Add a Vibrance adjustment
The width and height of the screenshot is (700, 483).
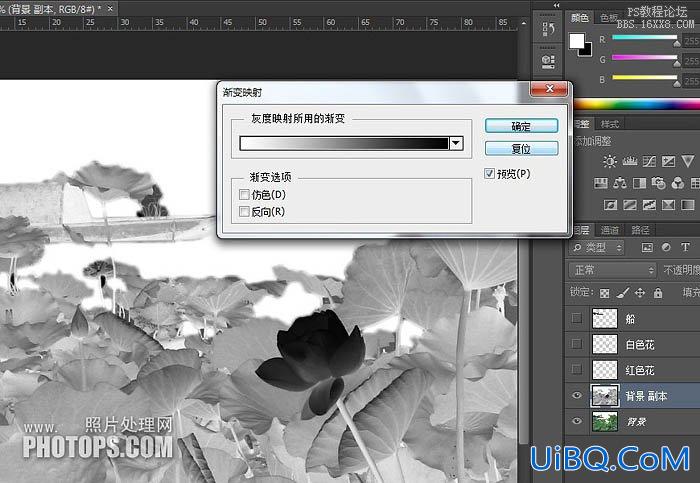coord(688,161)
